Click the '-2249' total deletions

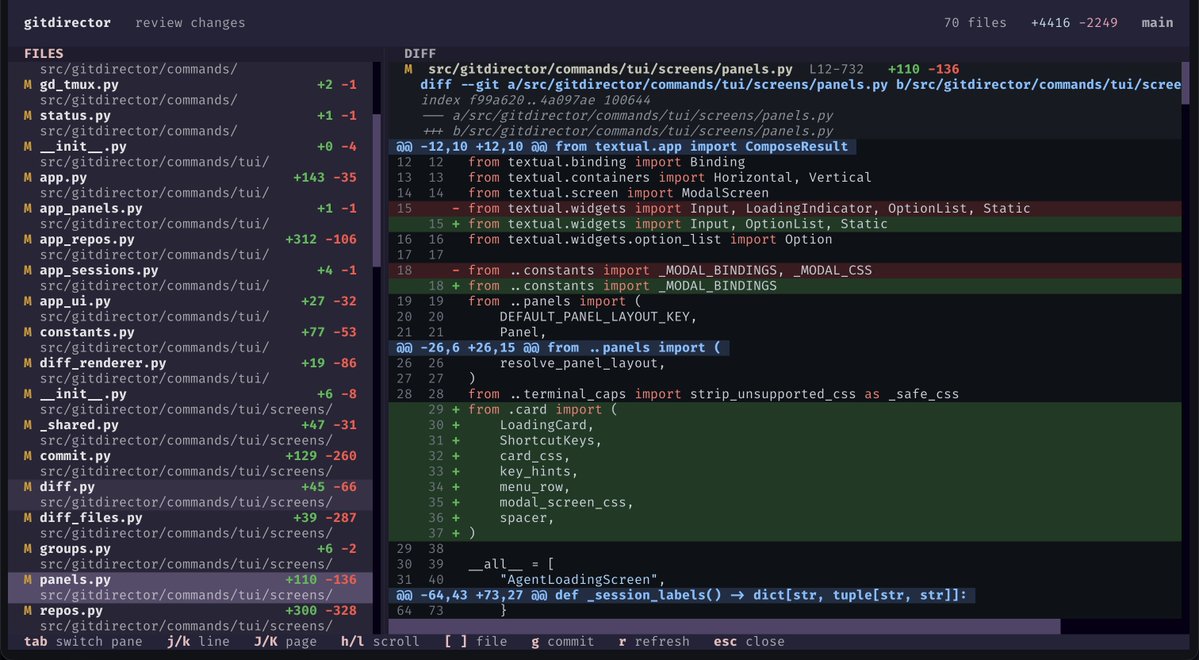pos(1098,23)
